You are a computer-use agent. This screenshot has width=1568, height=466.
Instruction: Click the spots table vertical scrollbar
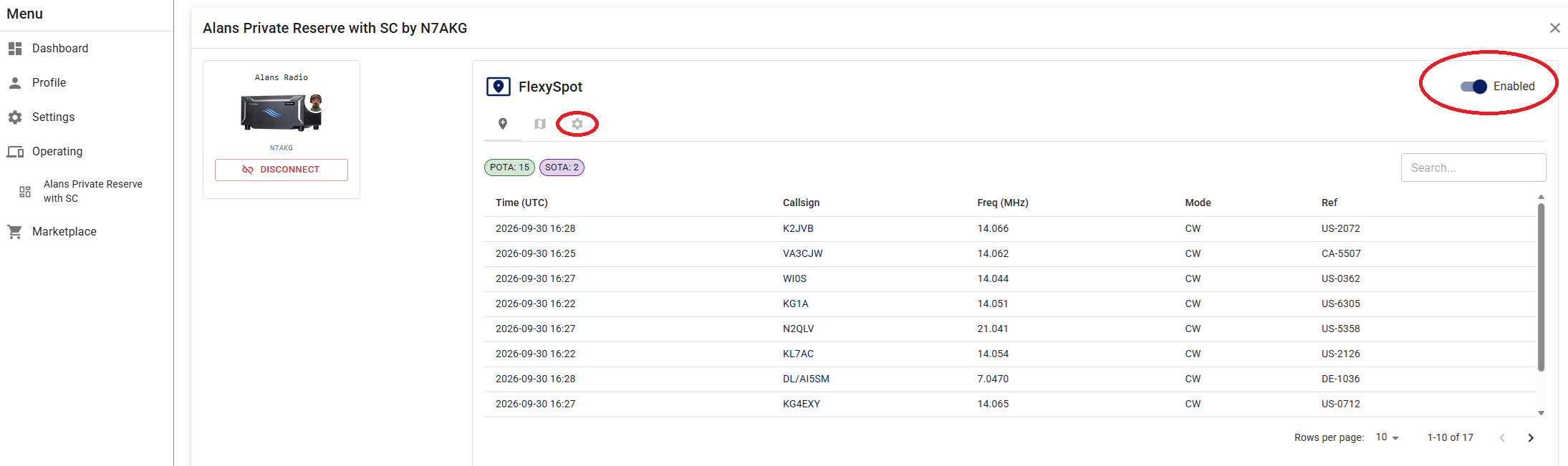click(x=1541, y=286)
